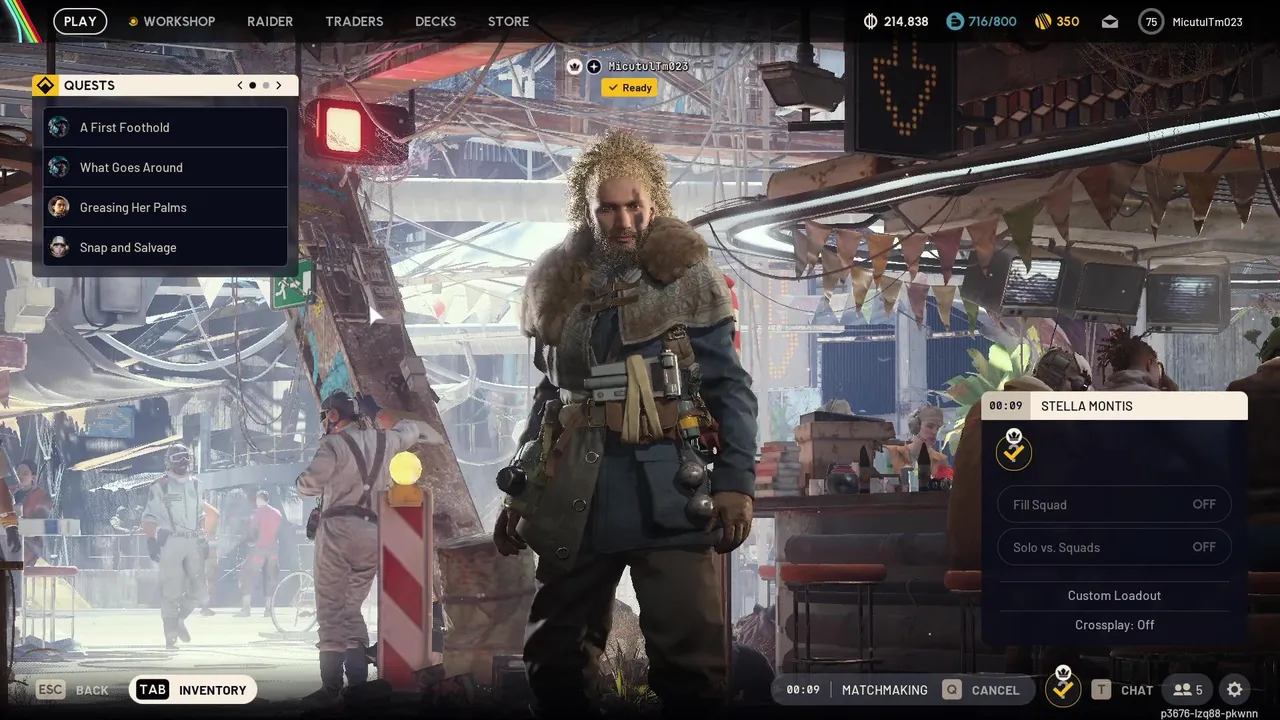Open the Custom Loadout option
The image size is (1280, 720).
point(1114,595)
